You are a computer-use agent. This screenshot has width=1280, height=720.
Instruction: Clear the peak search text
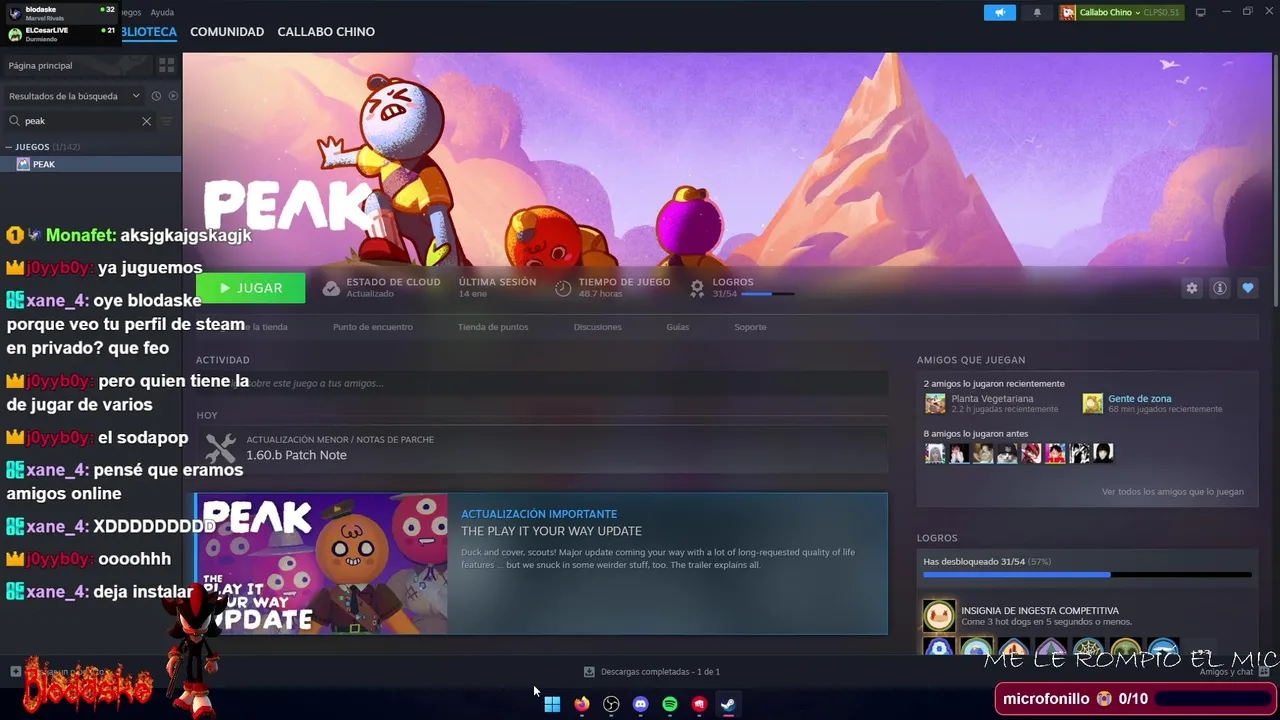tap(146, 121)
